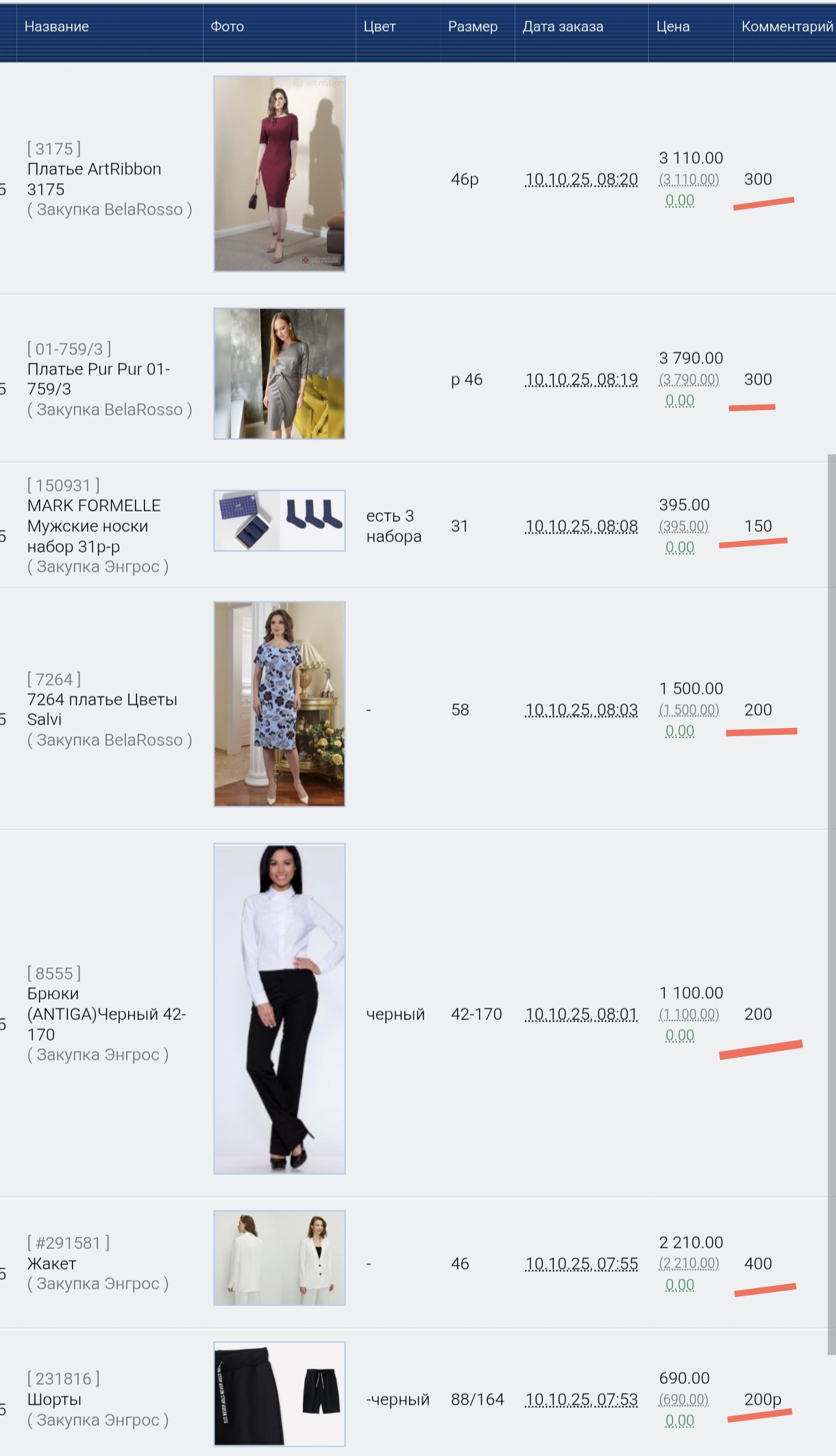836x1456 pixels.
Task: Click the (395.00) price in the socks row
Action: coord(684,526)
